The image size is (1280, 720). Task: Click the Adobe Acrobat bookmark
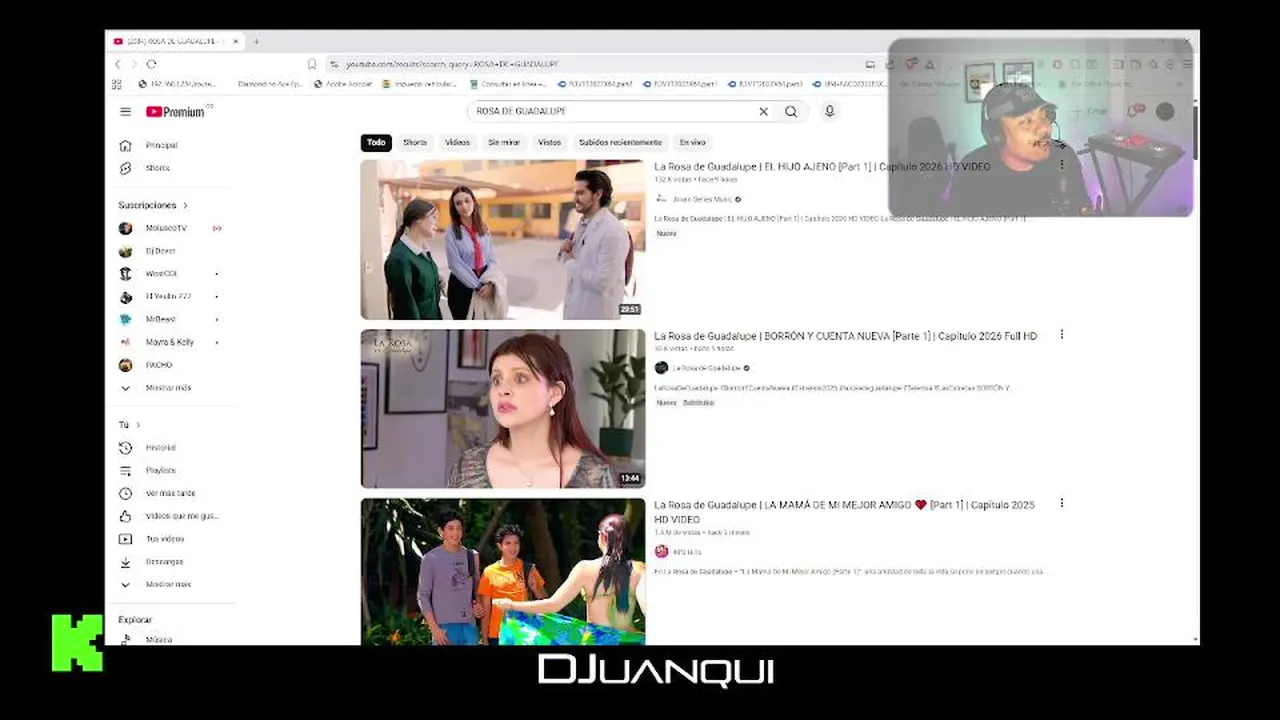[x=343, y=84]
